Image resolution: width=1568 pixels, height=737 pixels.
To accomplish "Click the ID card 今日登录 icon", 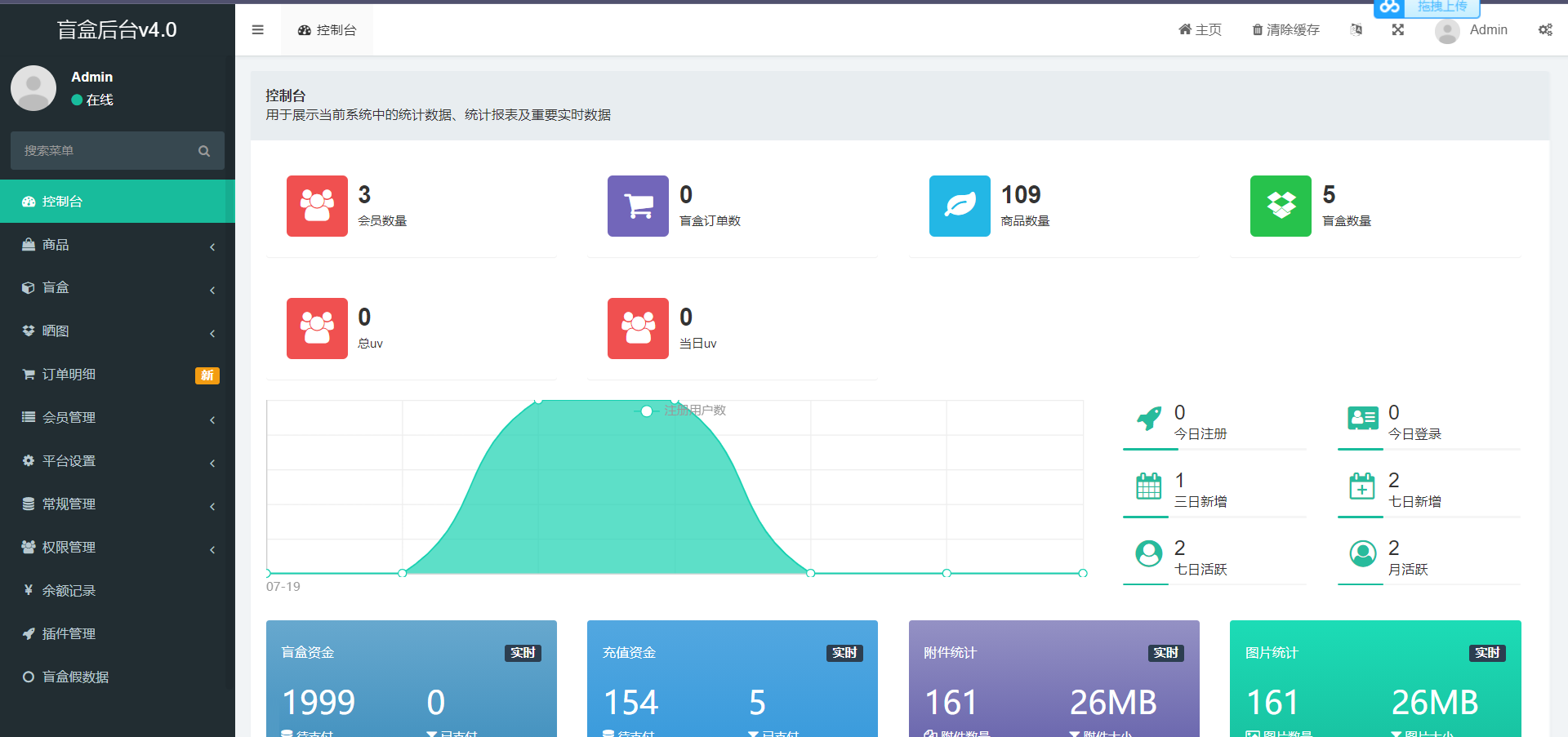I will coord(1362,419).
